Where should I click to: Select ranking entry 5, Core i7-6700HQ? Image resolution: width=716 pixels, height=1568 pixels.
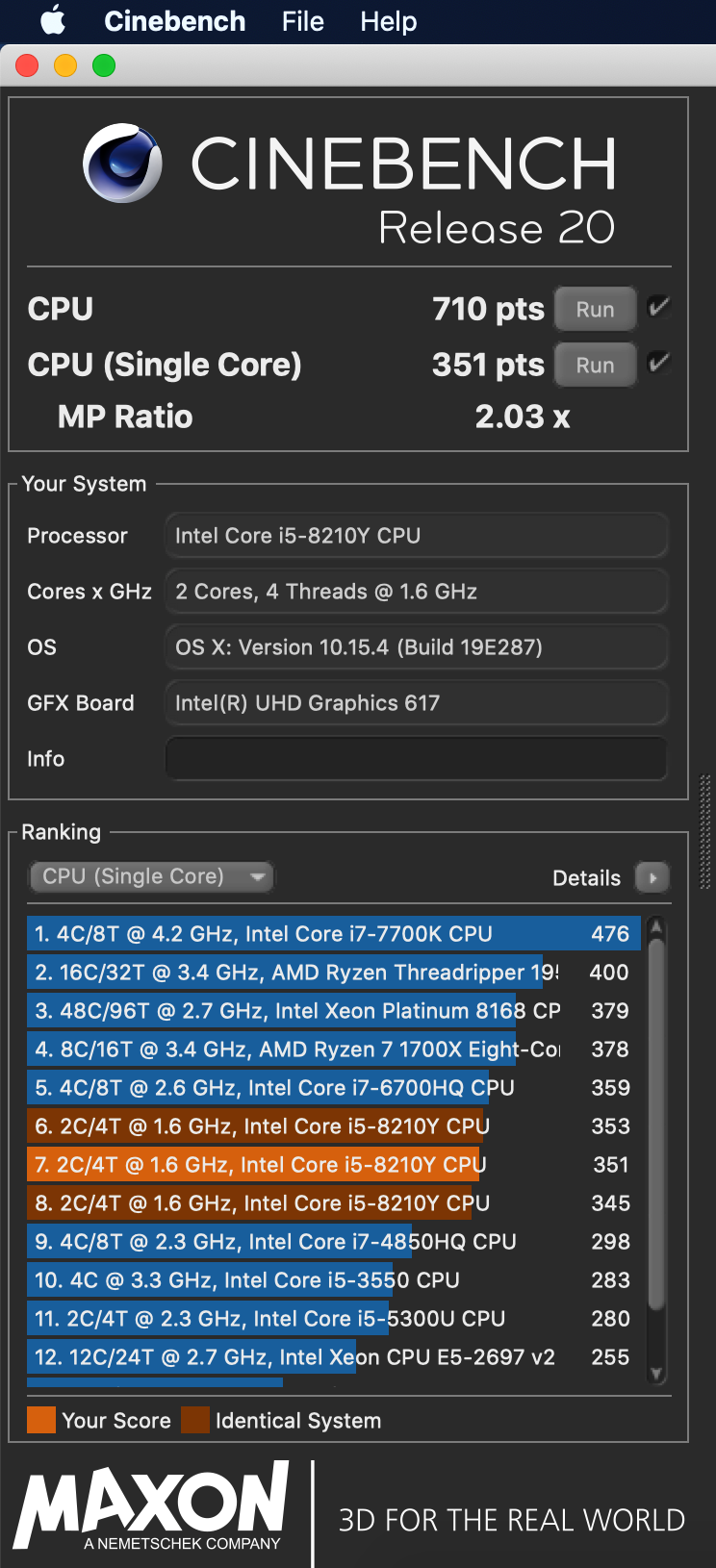[333, 1087]
